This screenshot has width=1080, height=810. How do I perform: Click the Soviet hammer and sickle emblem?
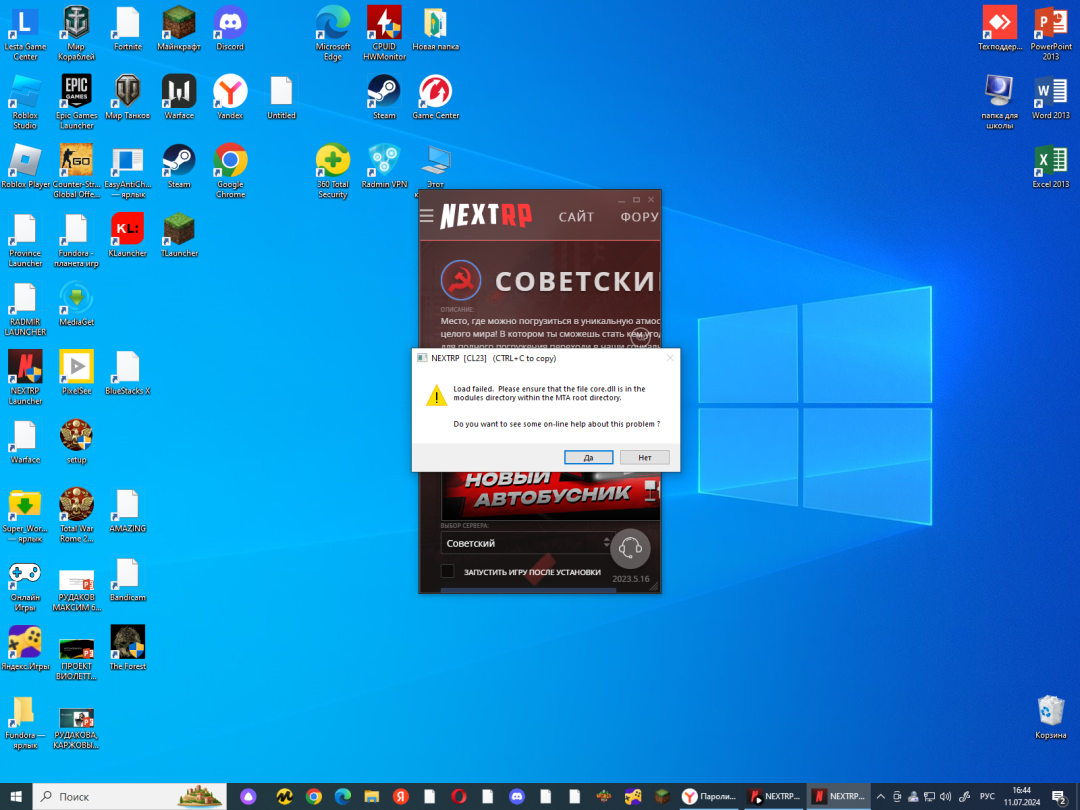coord(461,280)
